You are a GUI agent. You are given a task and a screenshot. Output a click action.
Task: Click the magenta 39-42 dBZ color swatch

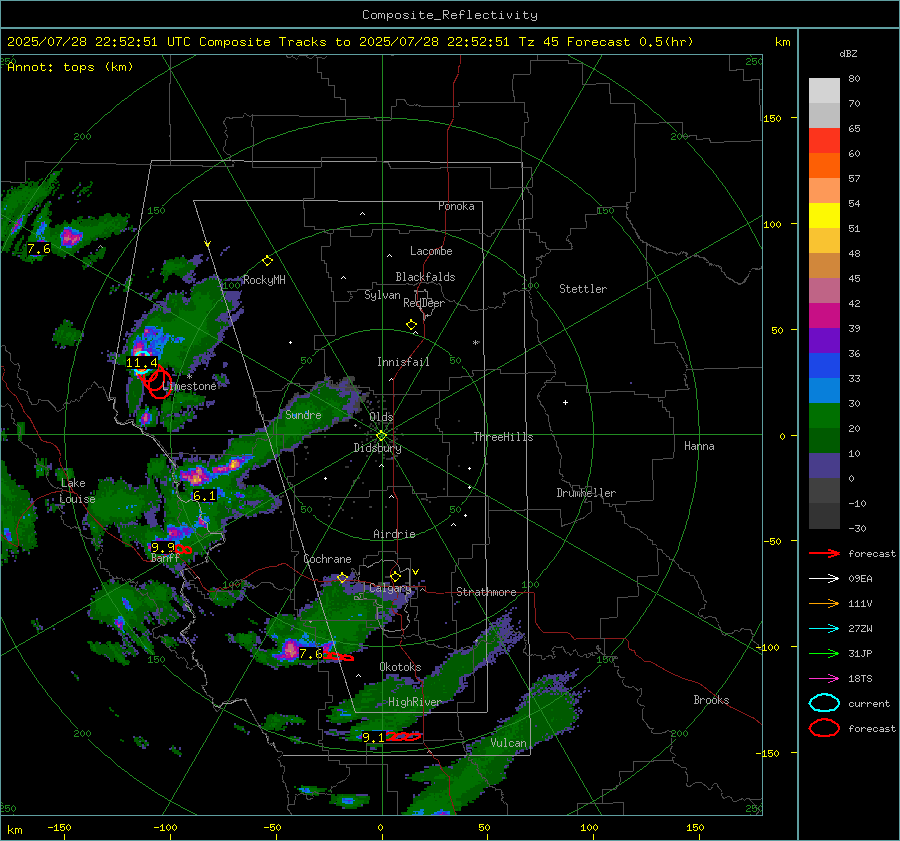[824, 316]
